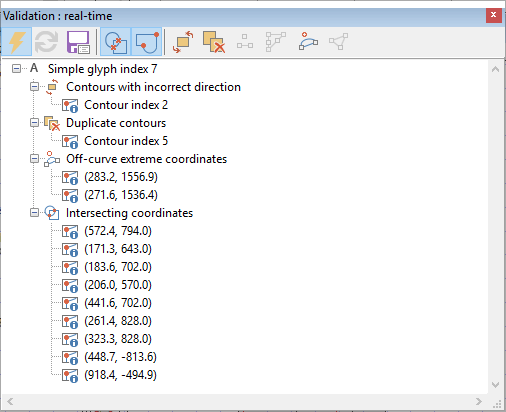Collapse Contours with incorrect direction group
The width and height of the screenshot is (506, 412).
[x=34, y=87]
